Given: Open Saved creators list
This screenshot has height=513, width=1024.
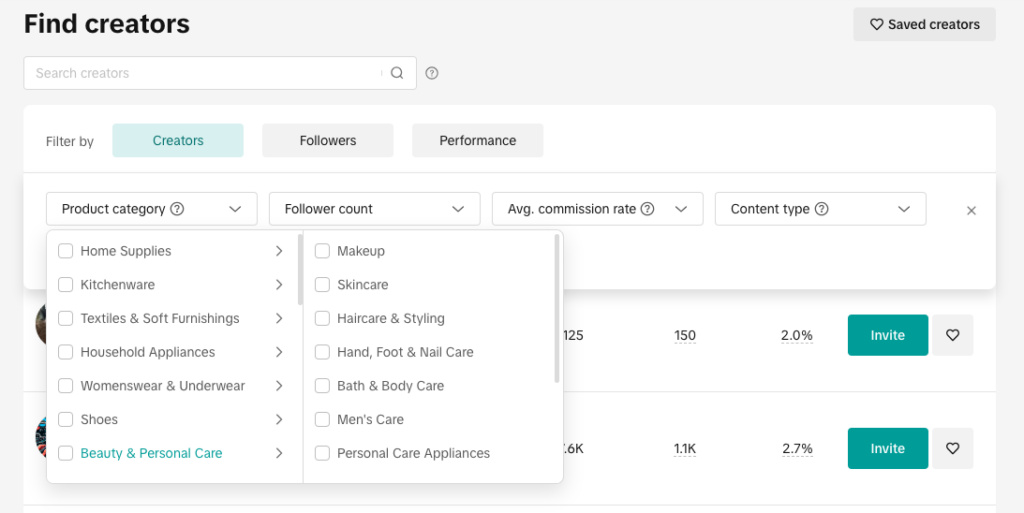Looking at the screenshot, I should [x=924, y=24].
